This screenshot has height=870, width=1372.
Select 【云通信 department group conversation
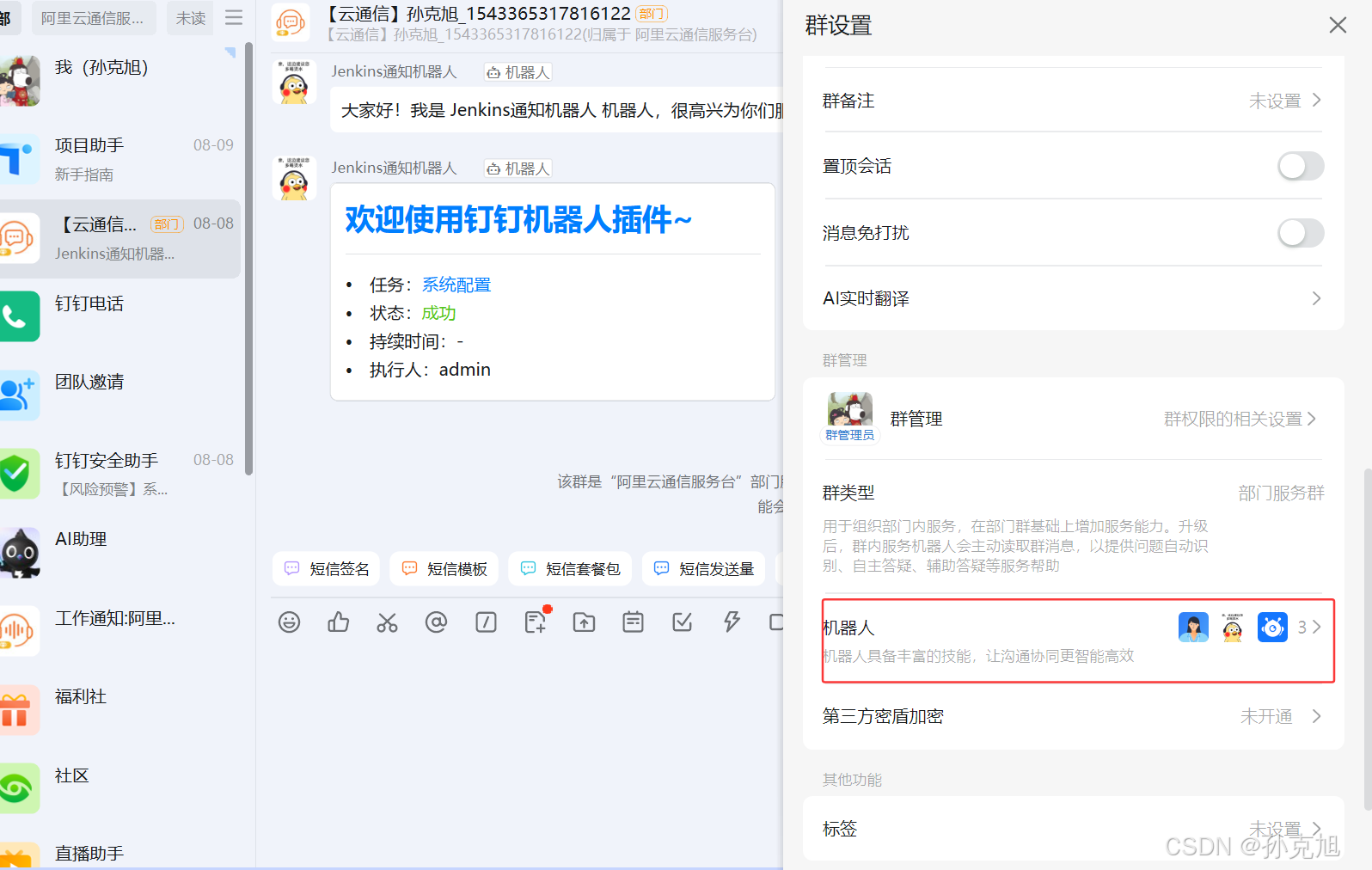pos(120,238)
